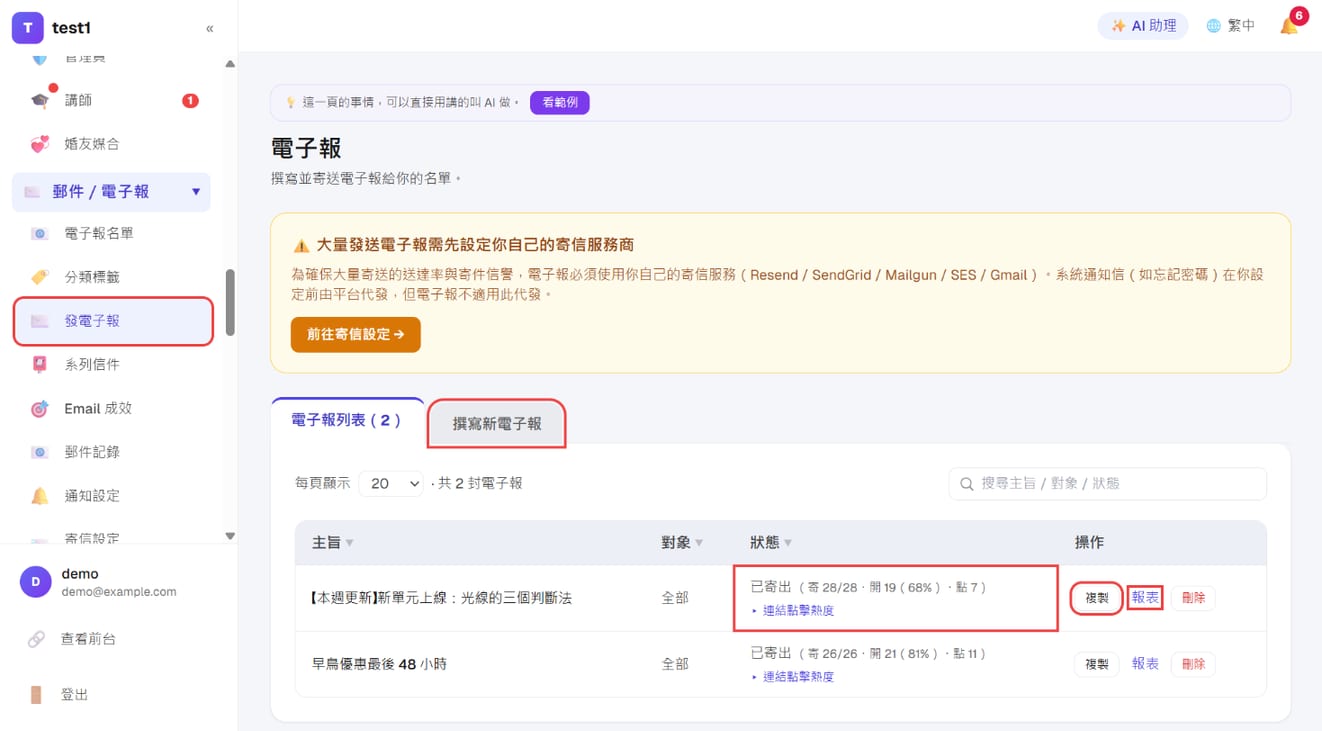Open the AI 助理 assistant
Screen dimensions: 1322x731
(1143, 26)
